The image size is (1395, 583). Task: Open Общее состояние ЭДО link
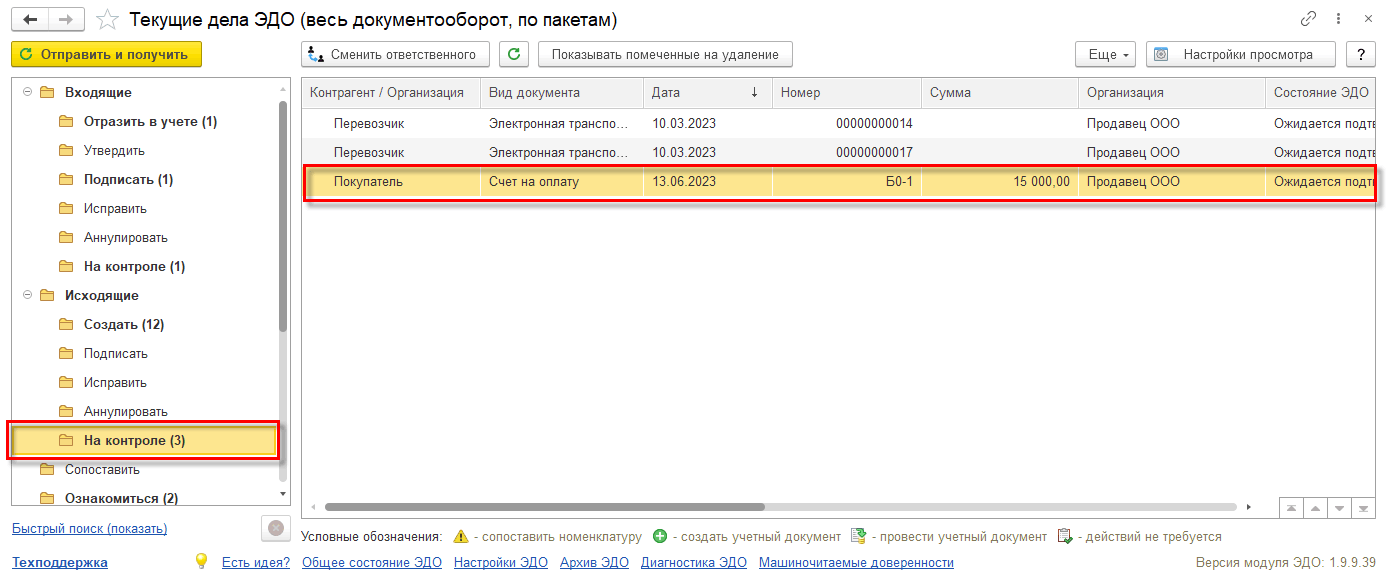[x=372, y=563]
